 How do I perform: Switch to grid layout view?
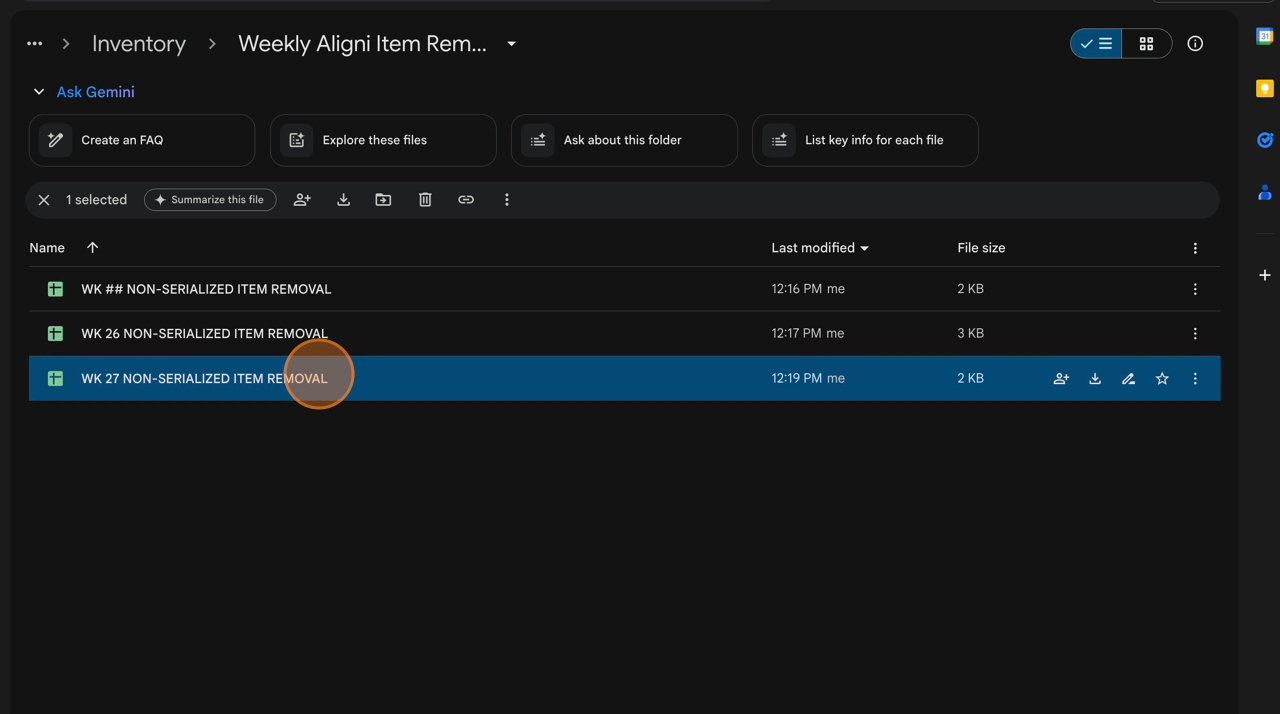tap(1146, 44)
